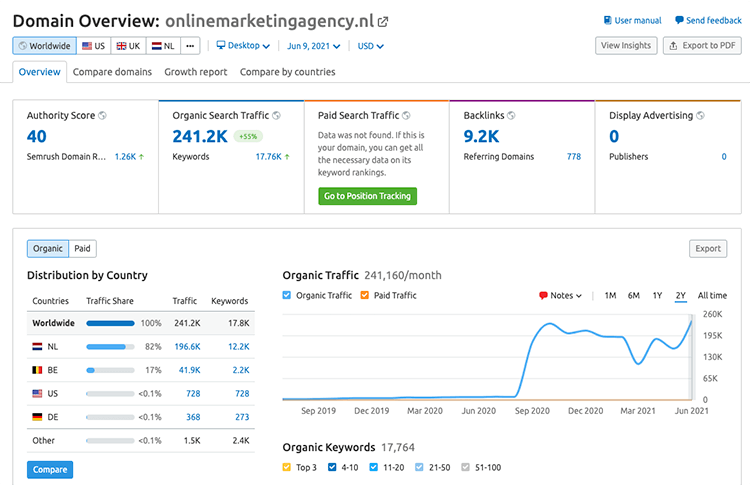Select the 2Y chart range

[x=681, y=296]
